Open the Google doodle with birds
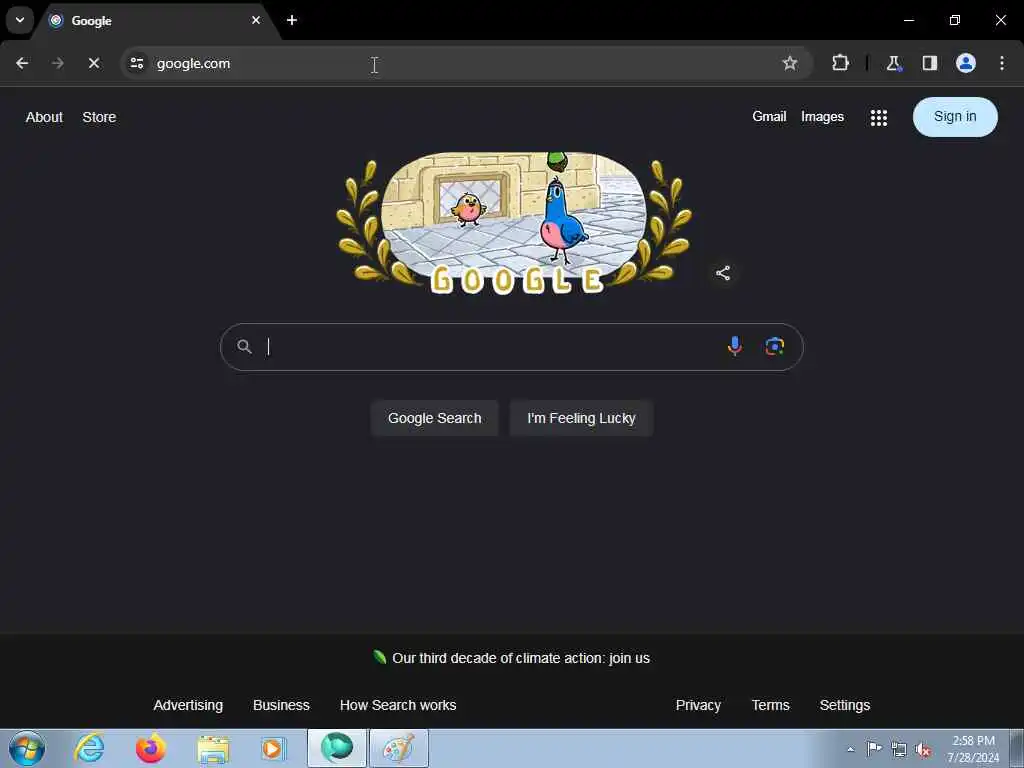Image resolution: width=1024 pixels, height=768 pixels. pyautogui.click(x=514, y=223)
